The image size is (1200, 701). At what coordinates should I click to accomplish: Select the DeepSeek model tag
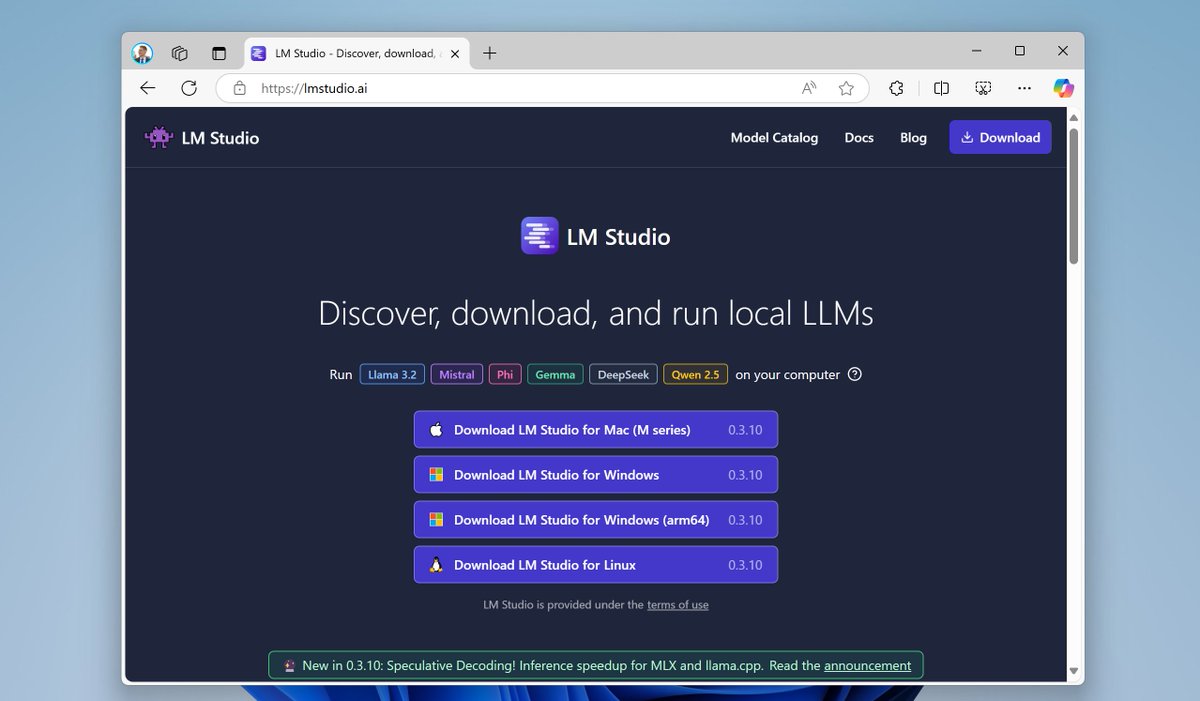coord(623,375)
